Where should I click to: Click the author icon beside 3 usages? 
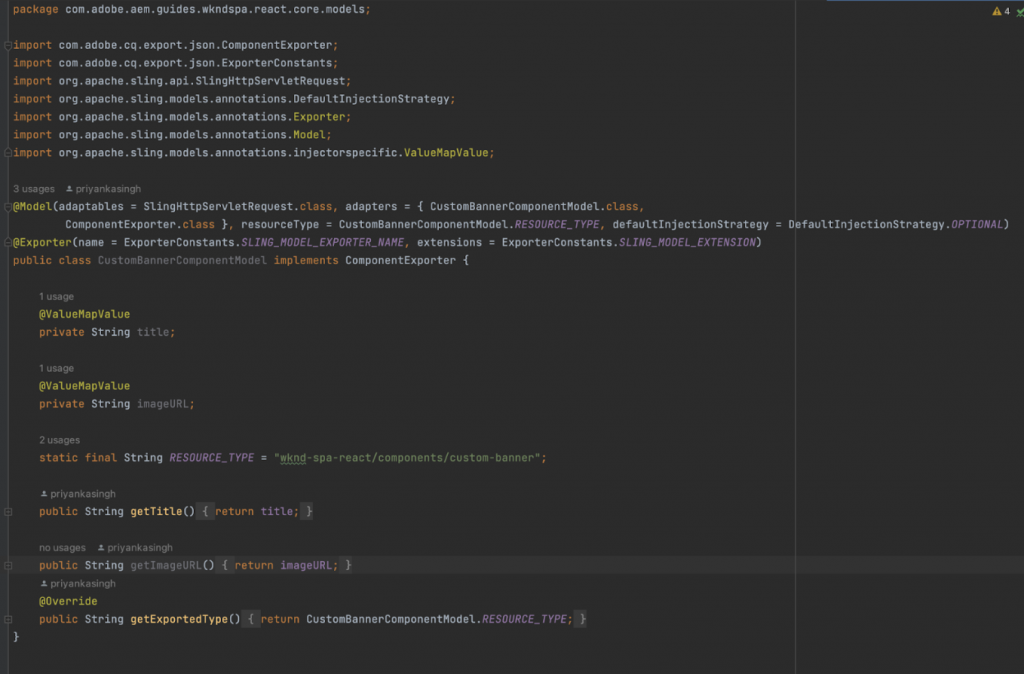click(69, 189)
